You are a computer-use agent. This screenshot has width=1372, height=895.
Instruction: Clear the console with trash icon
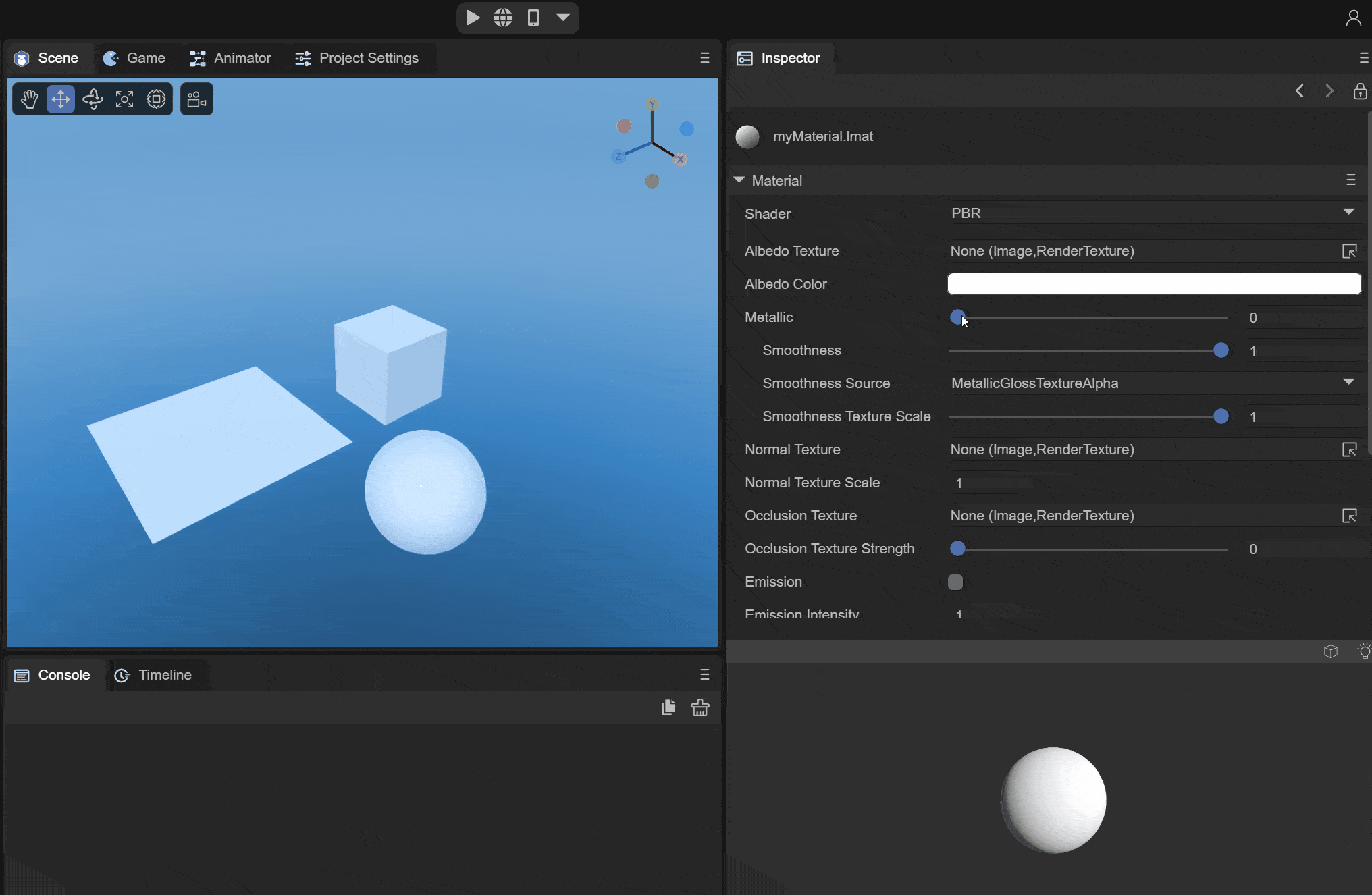pos(700,707)
